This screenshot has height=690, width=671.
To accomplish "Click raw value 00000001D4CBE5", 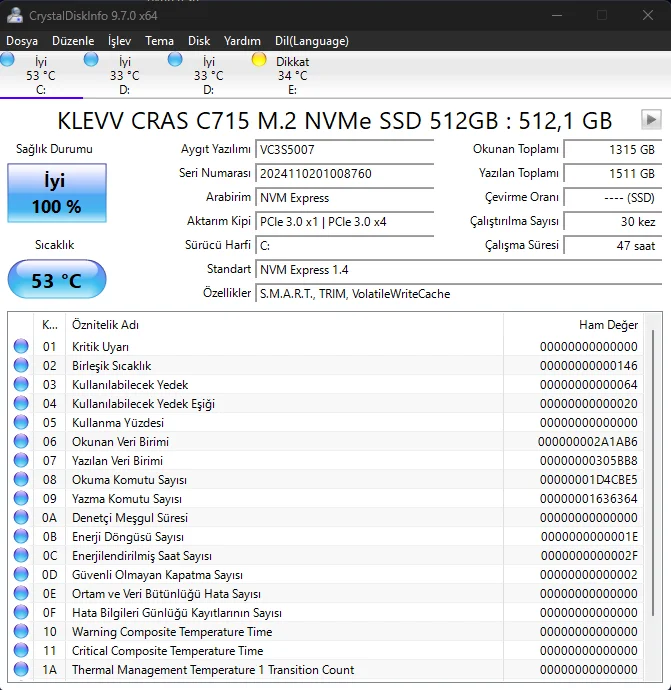I will [589, 480].
